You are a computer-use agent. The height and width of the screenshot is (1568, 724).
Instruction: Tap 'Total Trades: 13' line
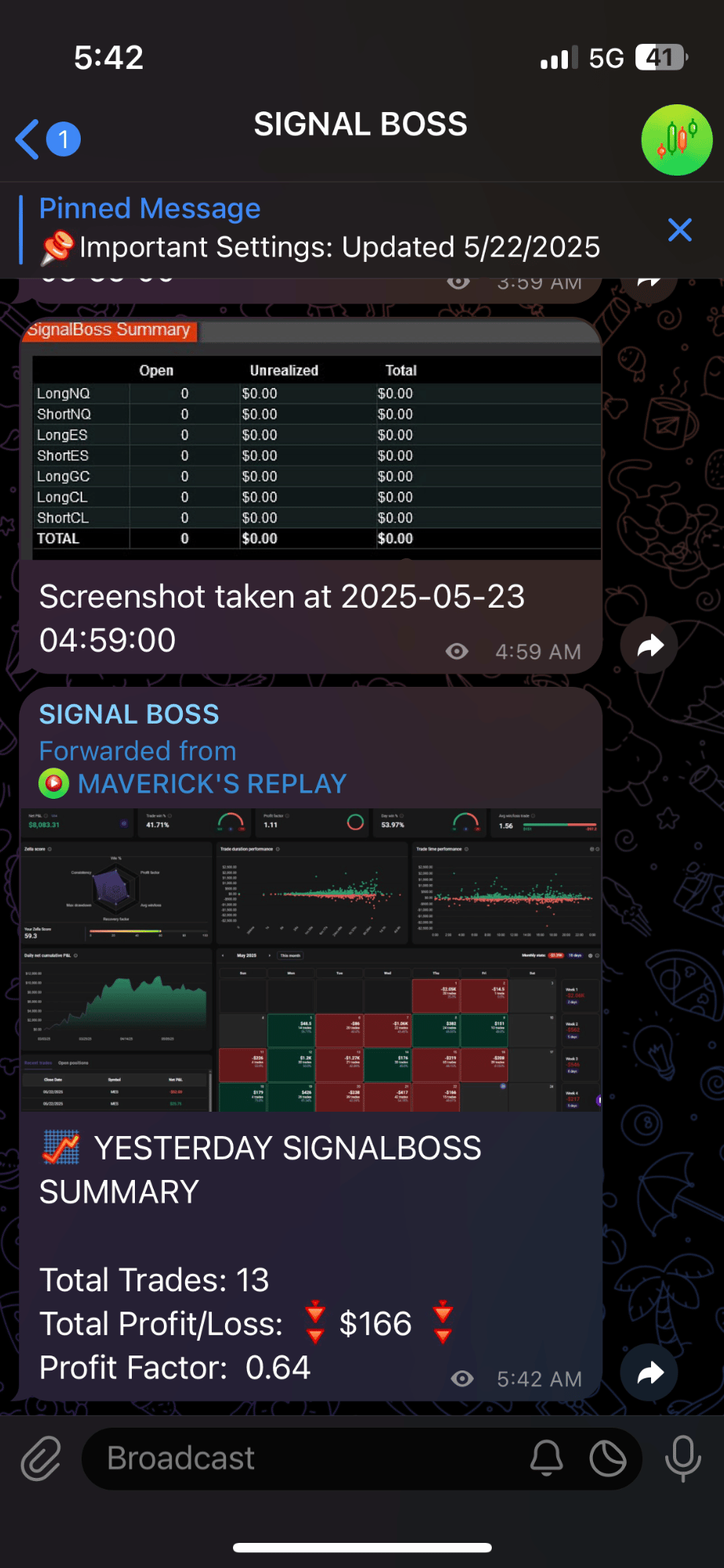[x=155, y=1280]
